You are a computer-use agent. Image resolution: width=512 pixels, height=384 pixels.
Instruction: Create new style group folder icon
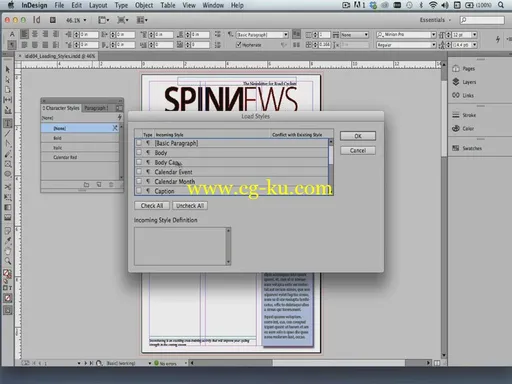point(86,184)
